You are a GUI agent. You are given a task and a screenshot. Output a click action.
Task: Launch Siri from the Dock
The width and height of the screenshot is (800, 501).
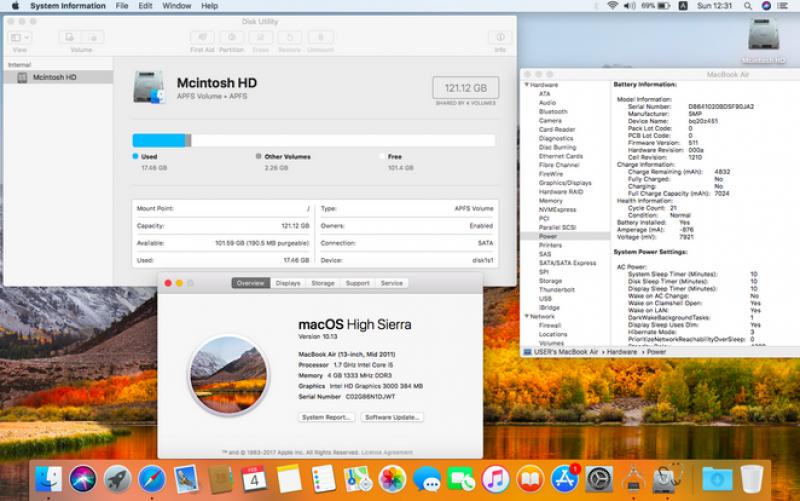pyautogui.click(x=83, y=479)
